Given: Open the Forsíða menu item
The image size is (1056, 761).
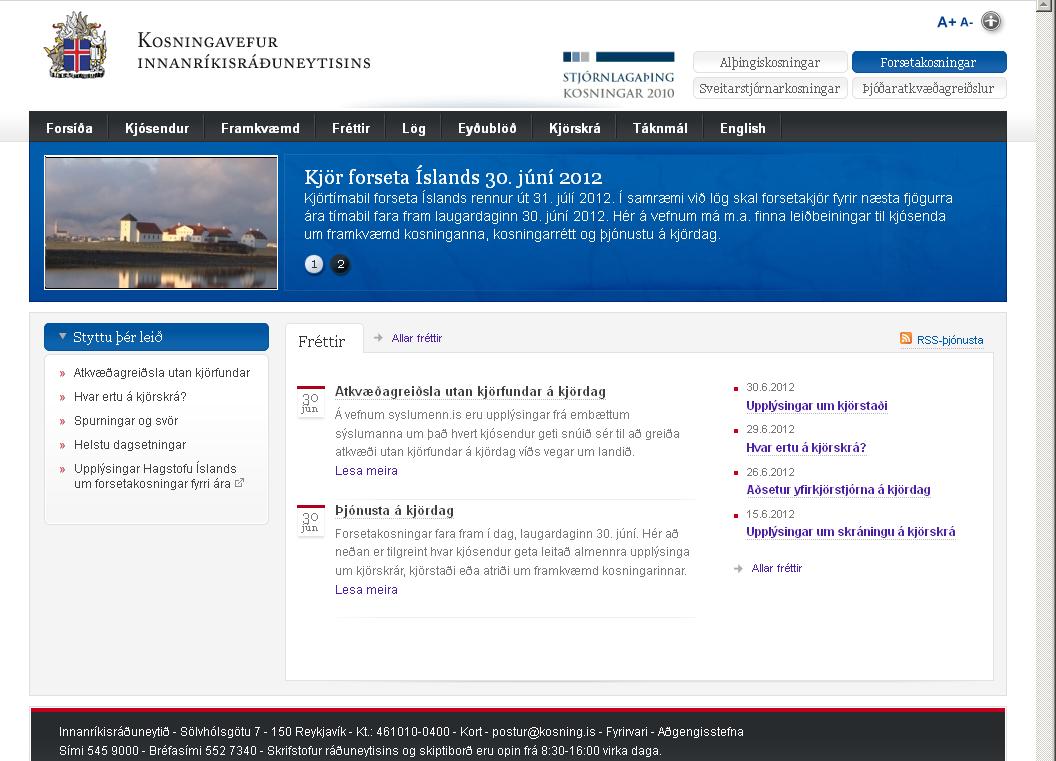Looking at the screenshot, I should point(69,128).
